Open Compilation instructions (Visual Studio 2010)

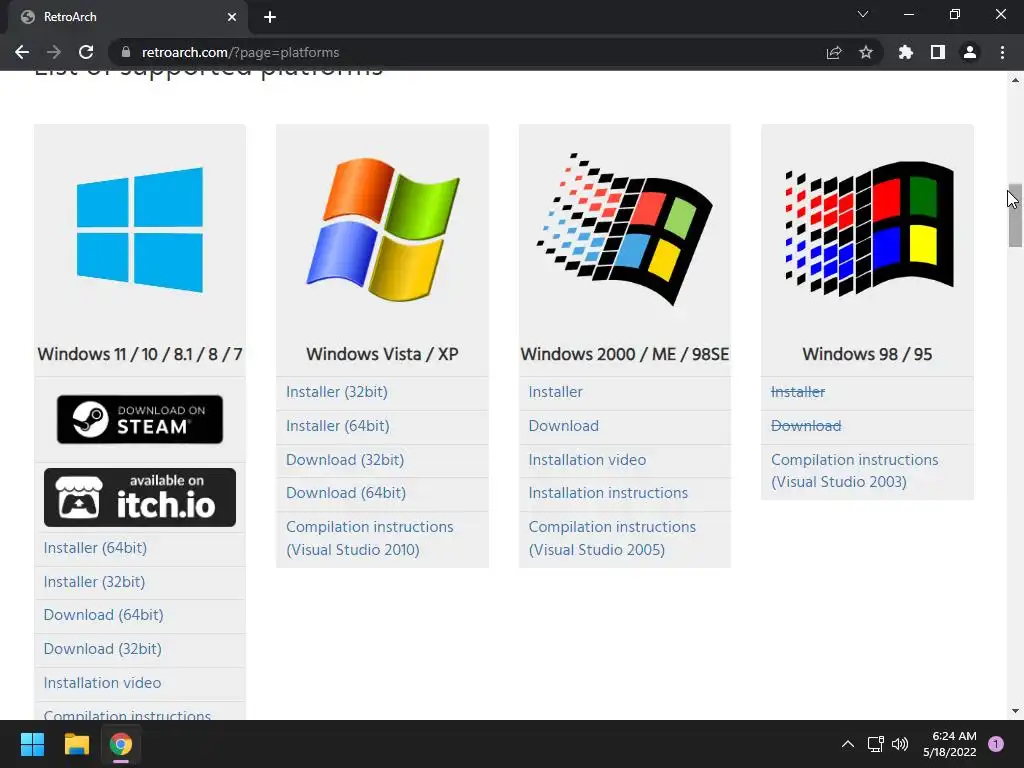370,538
